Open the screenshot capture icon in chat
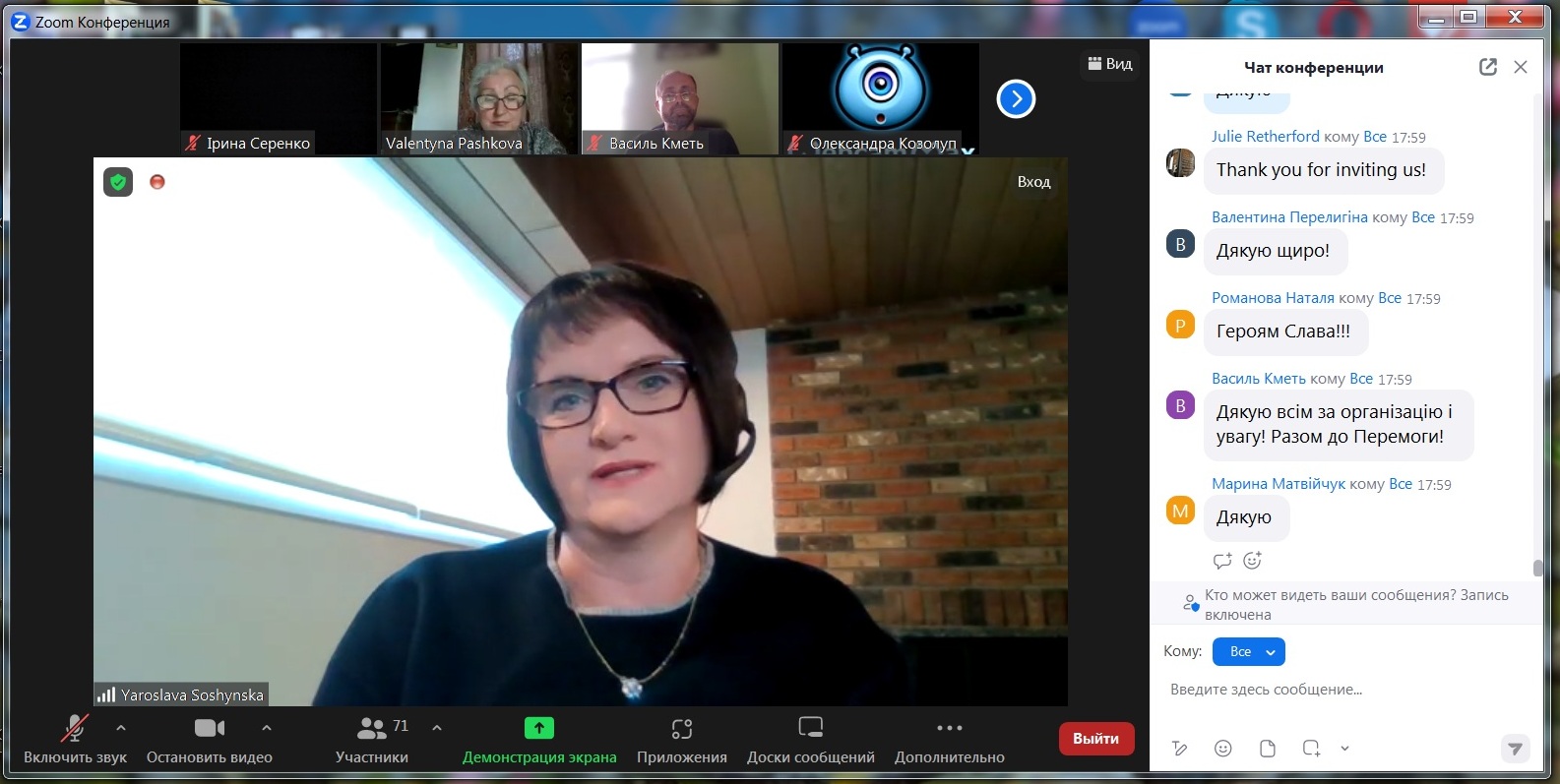Viewport: 1560px width, 784px height. coord(1311,749)
